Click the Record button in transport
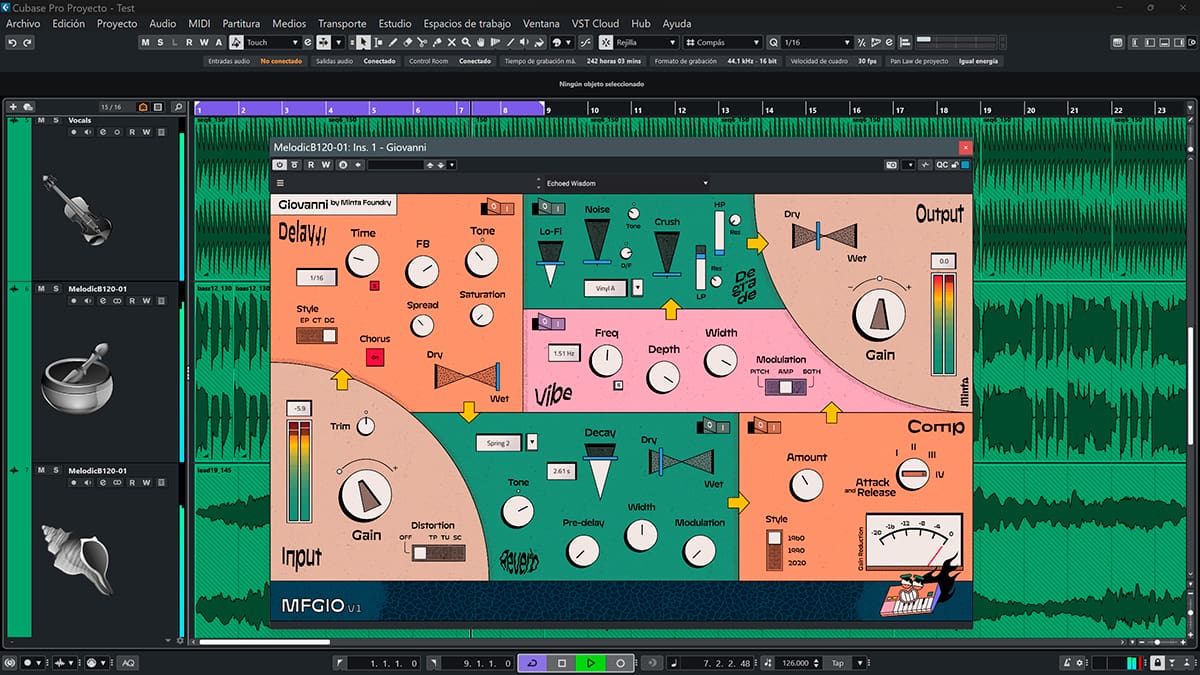This screenshot has height=675, width=1200. (x=620, y=663)
